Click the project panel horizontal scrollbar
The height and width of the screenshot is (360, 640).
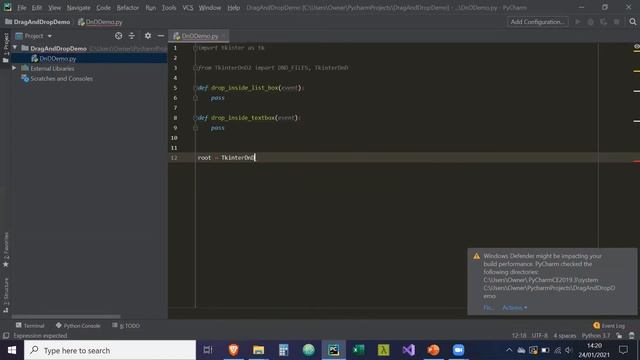coord(66,316)
